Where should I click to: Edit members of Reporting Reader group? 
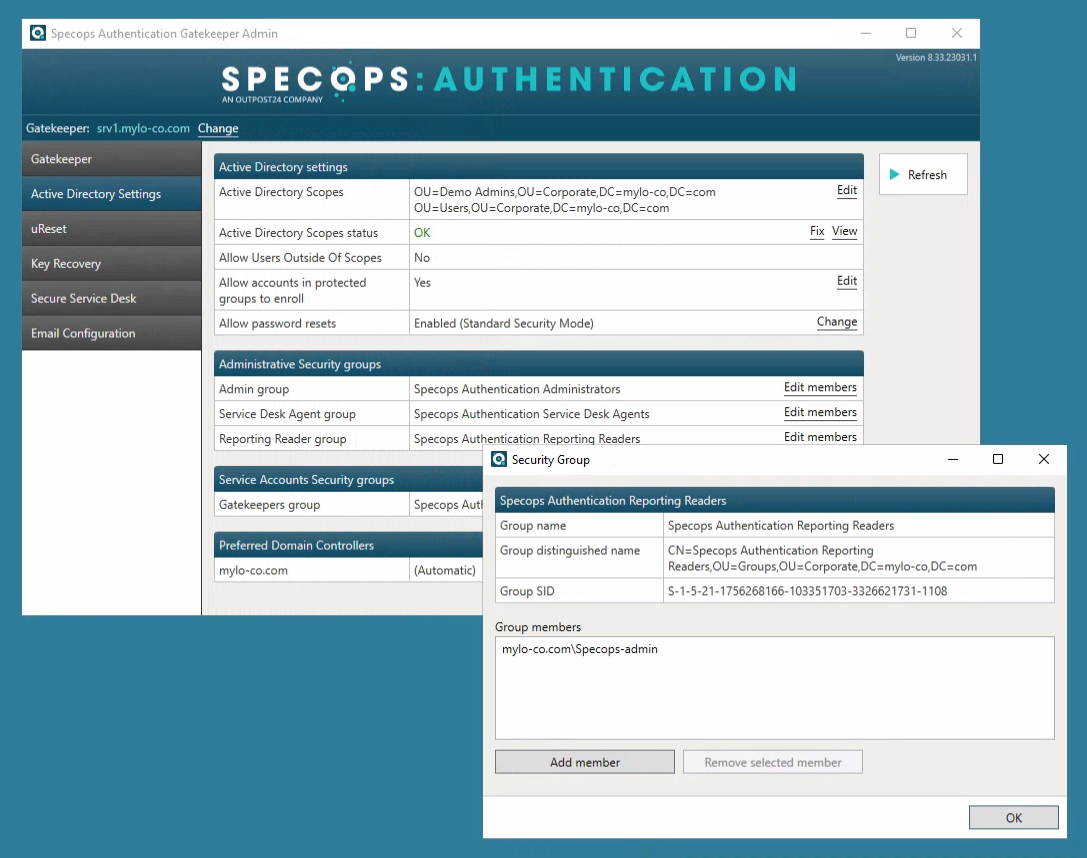click(x=820, y=437)
